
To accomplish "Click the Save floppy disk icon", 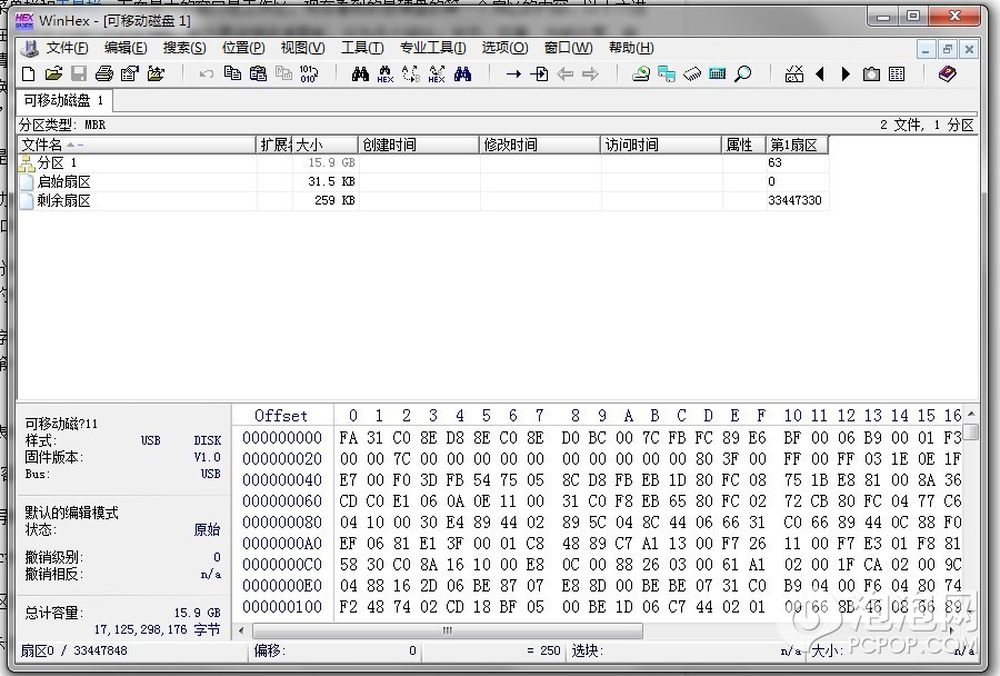I will click(78, 74).
